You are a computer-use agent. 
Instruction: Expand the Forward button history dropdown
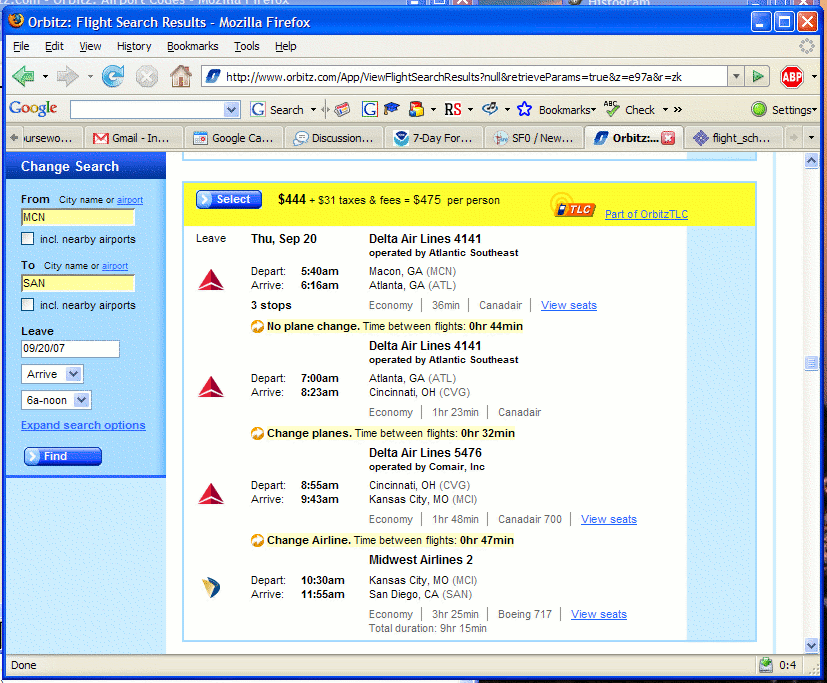[x=90, y=77]
